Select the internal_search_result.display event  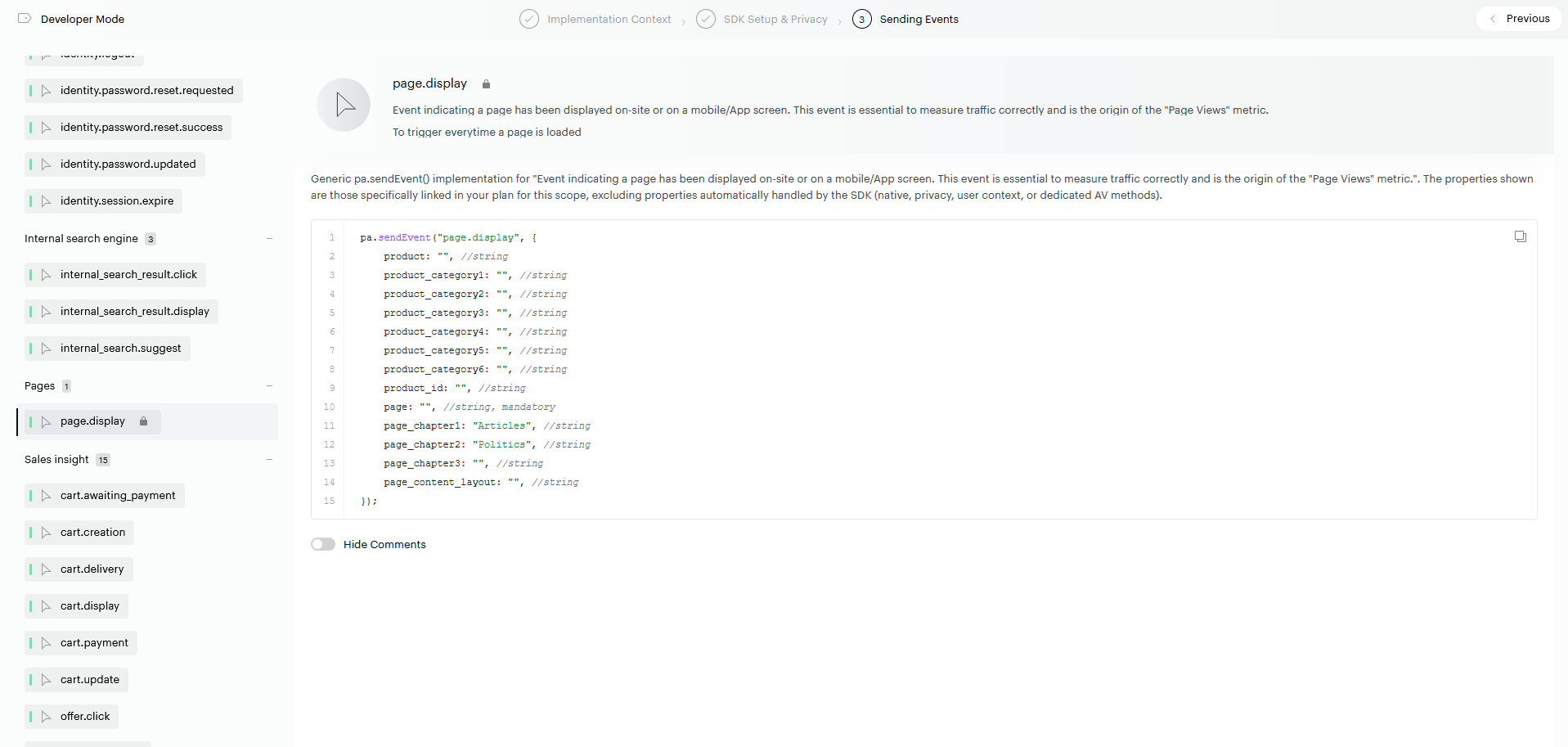coord(134,312)
